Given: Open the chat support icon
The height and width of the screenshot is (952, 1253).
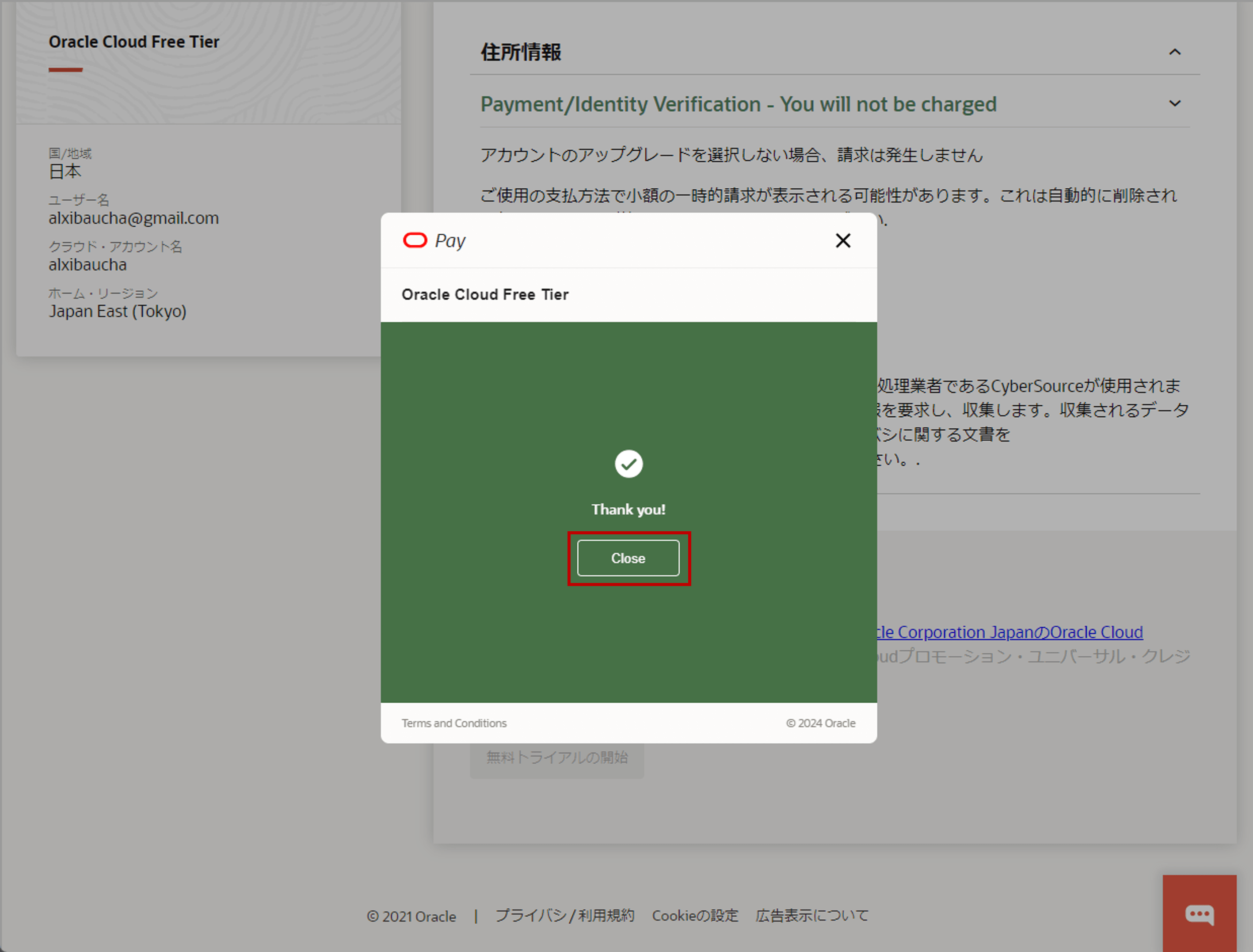Looking at the screenshot, I should click(x=1199, y=913).
